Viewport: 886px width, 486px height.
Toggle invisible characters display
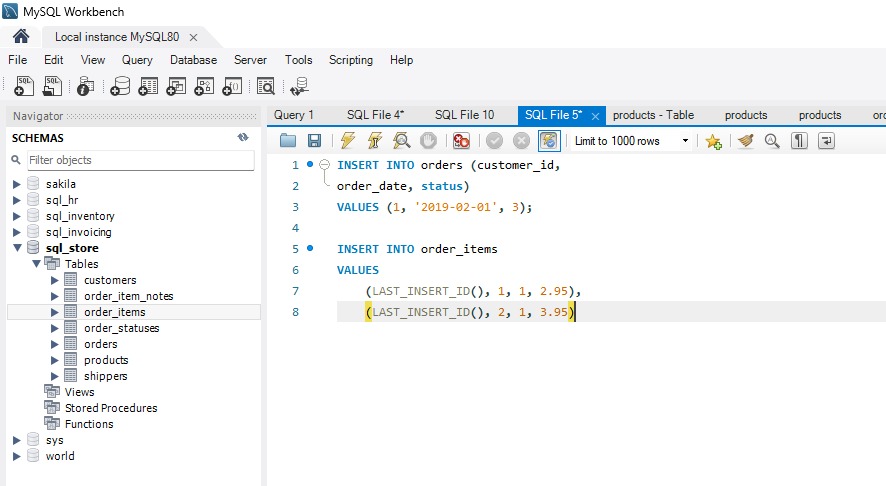[799, 141]
